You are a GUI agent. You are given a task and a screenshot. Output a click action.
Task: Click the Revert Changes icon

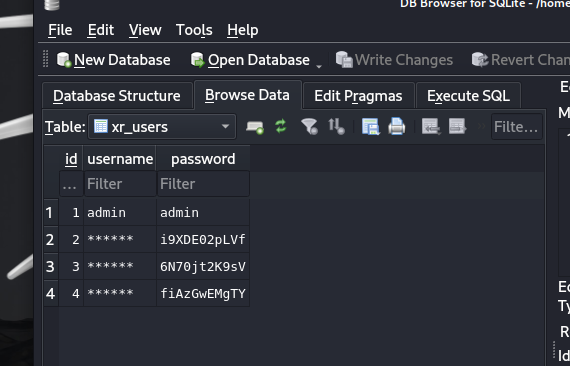point(480,60)
